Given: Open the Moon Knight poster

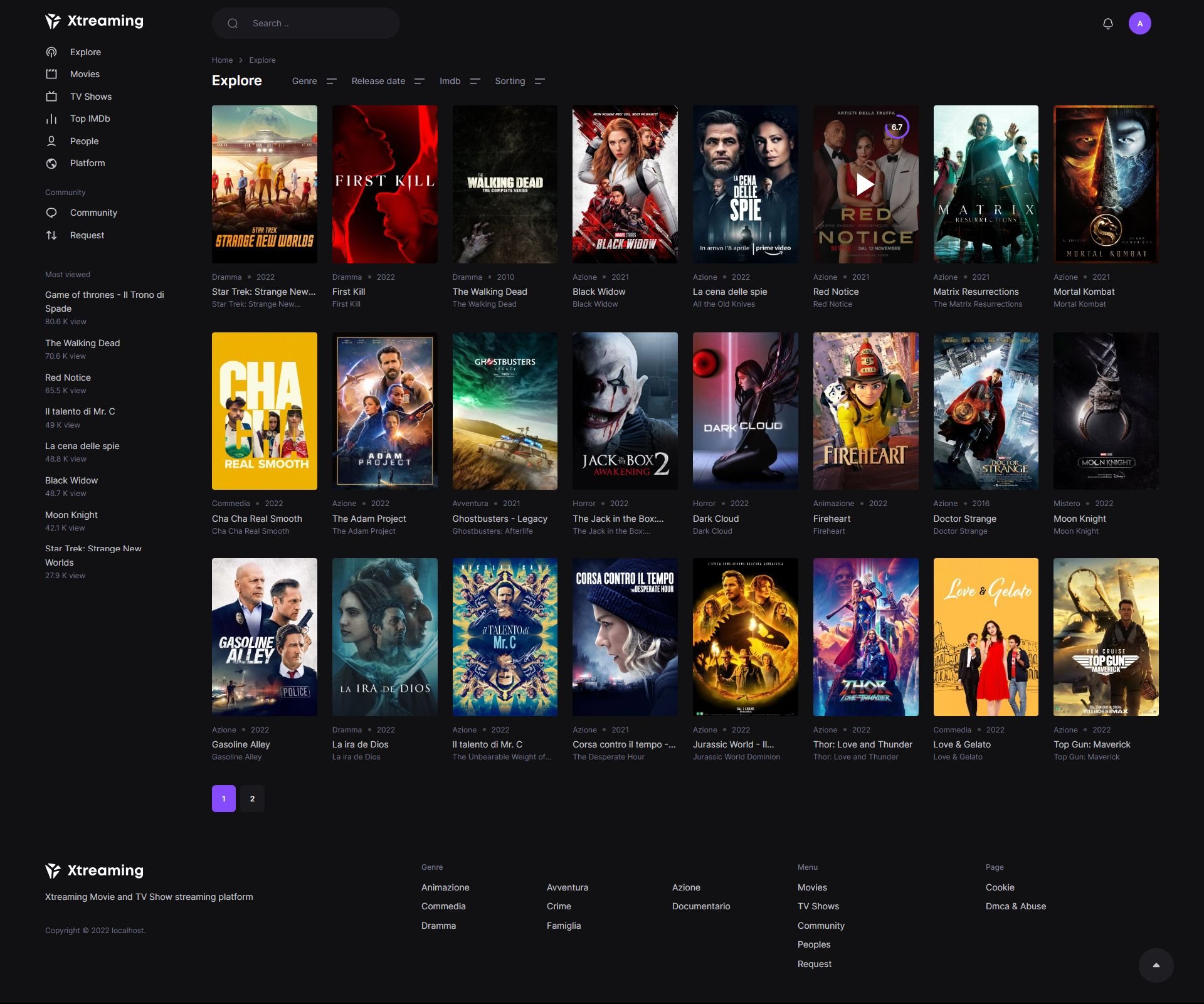Looking at the screenshot, I should (1106, 411).
